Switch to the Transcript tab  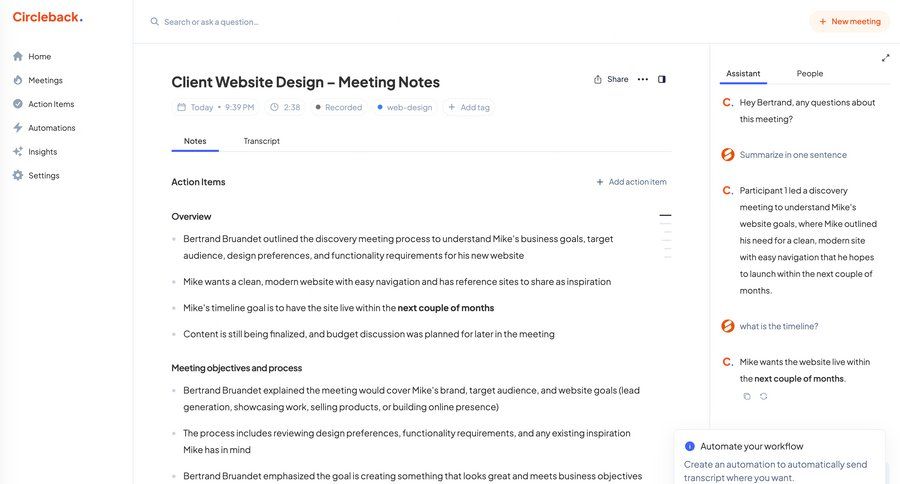261,141
